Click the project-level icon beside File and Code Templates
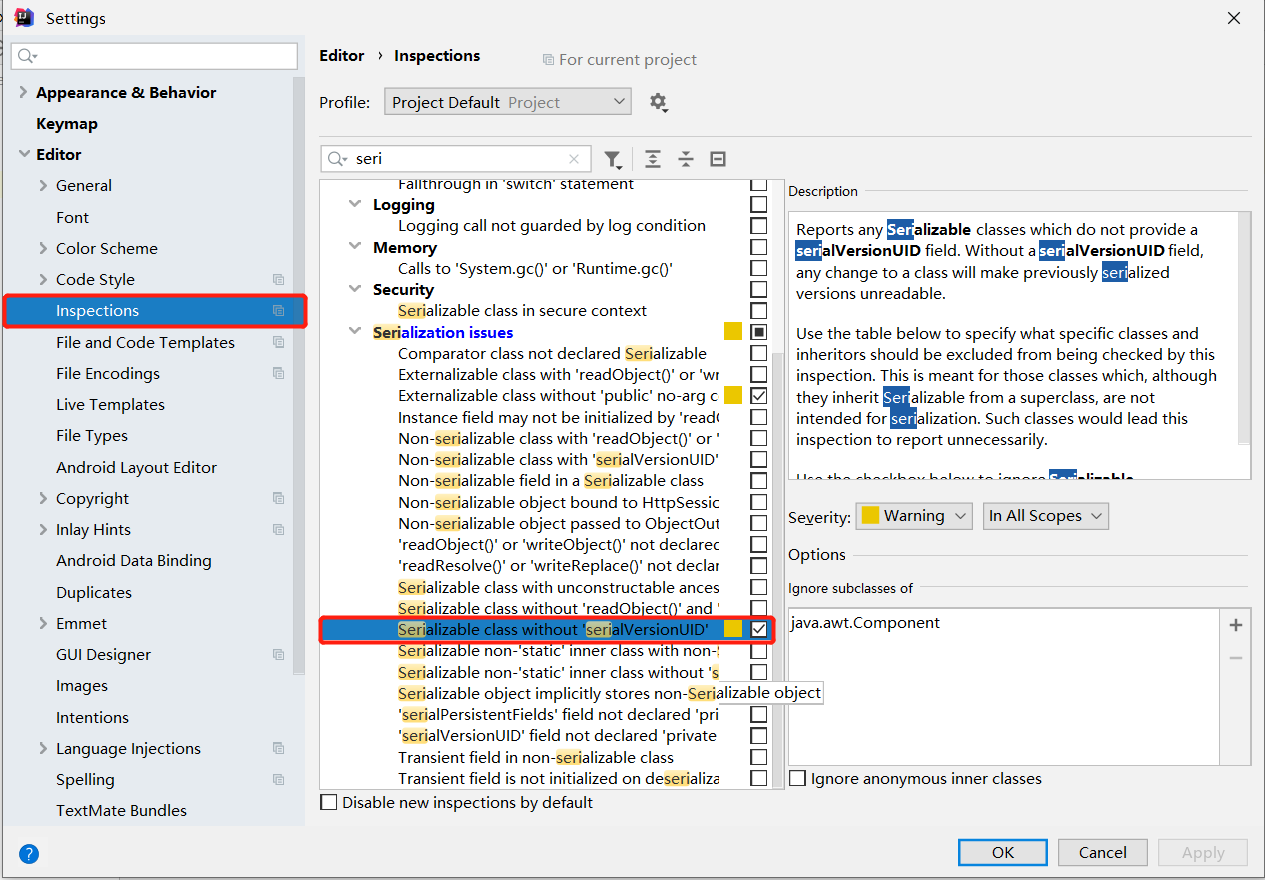 click(x=279, y=342)
